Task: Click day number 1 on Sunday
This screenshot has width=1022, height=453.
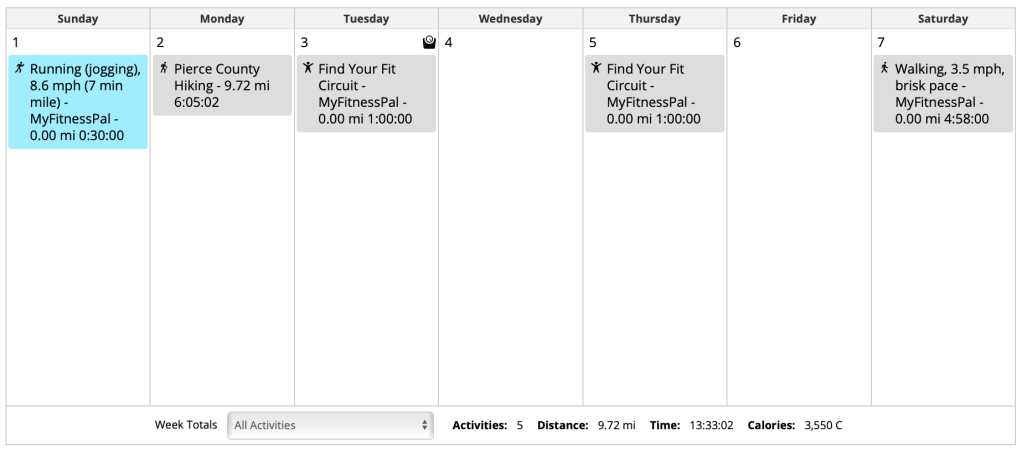Action: [x=16, y=42]
